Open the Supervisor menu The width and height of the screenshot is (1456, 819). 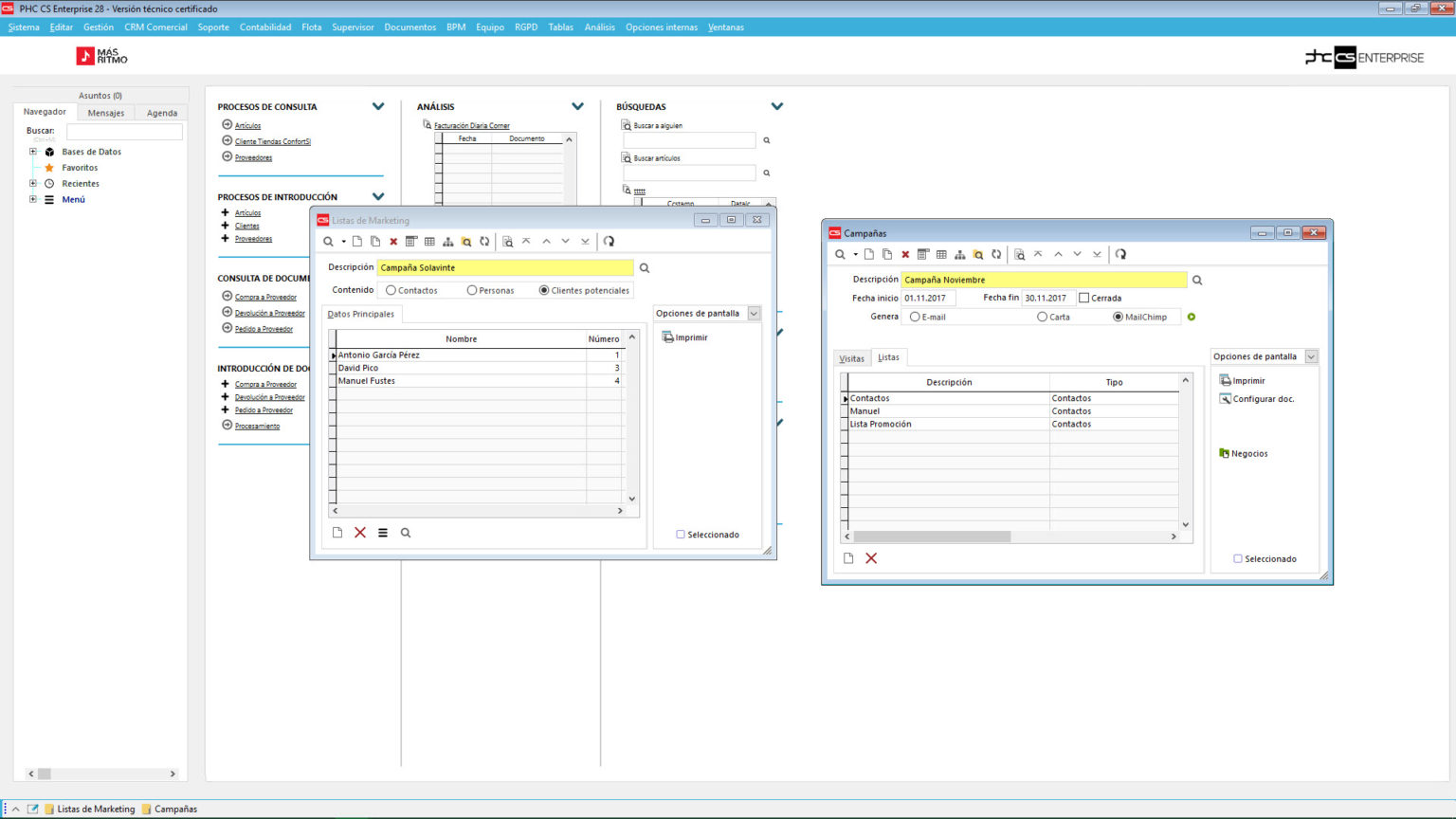point(353,27)
